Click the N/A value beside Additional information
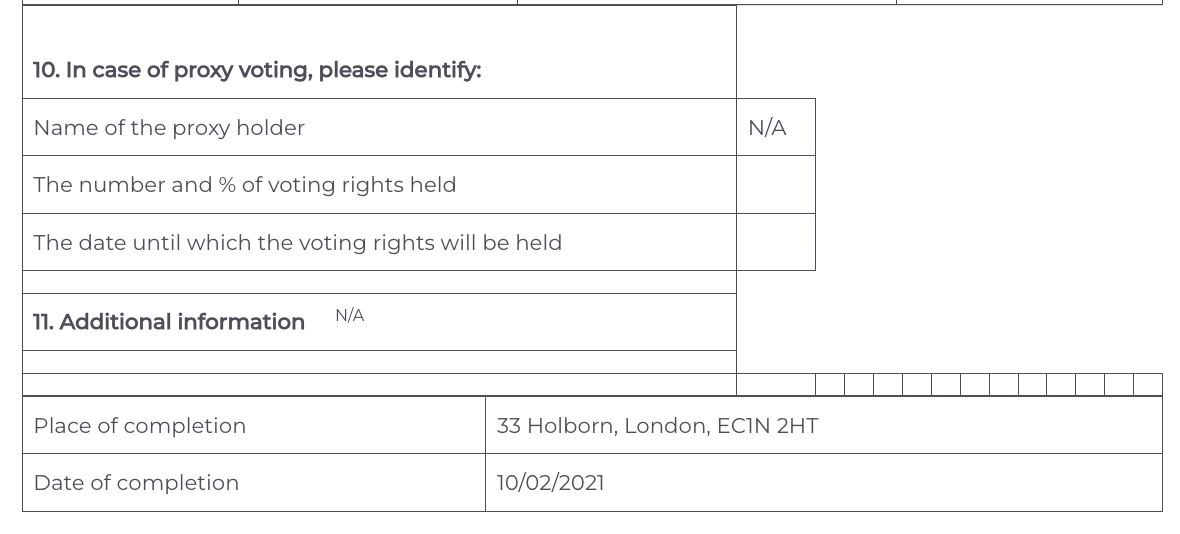The image size is (1180, 534). pyautogui.click(x=349, y=316)
